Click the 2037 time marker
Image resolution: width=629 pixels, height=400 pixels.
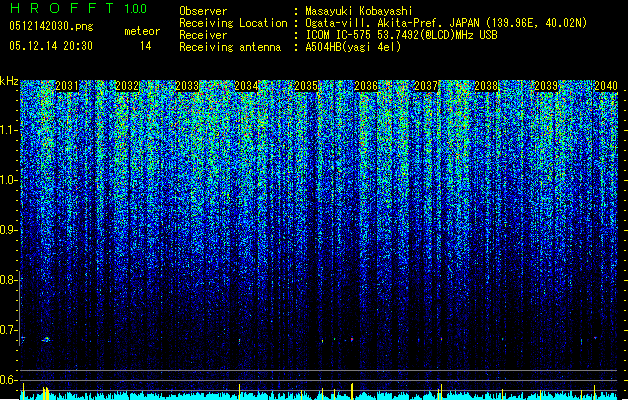[426, 86]
